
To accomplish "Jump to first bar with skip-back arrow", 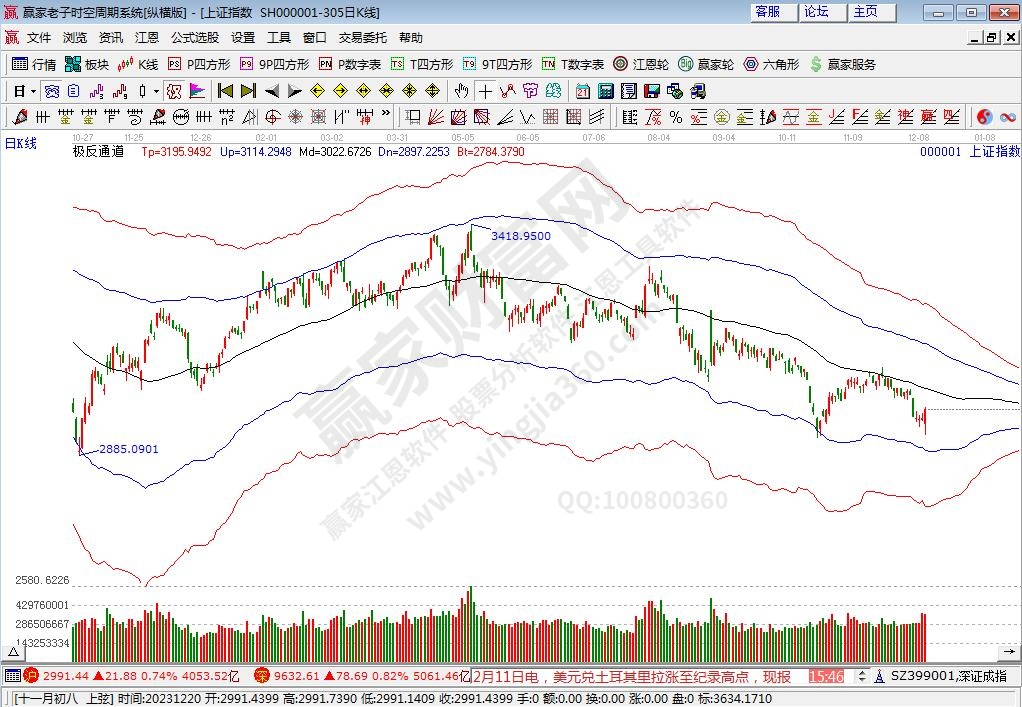I will point(225,91).
